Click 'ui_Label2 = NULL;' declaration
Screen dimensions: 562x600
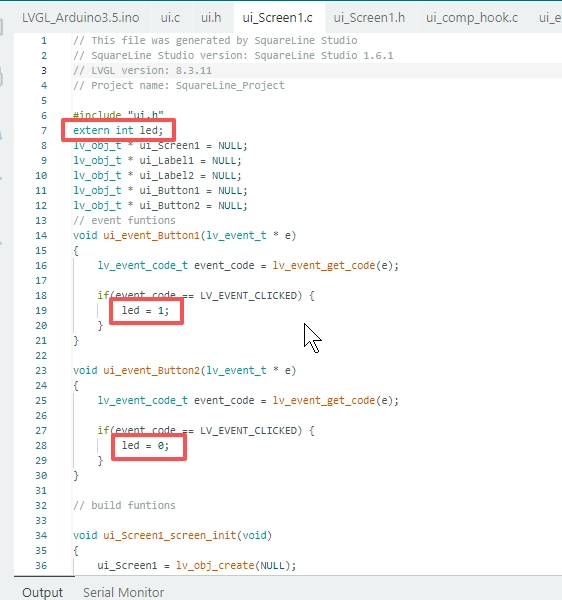191,176
